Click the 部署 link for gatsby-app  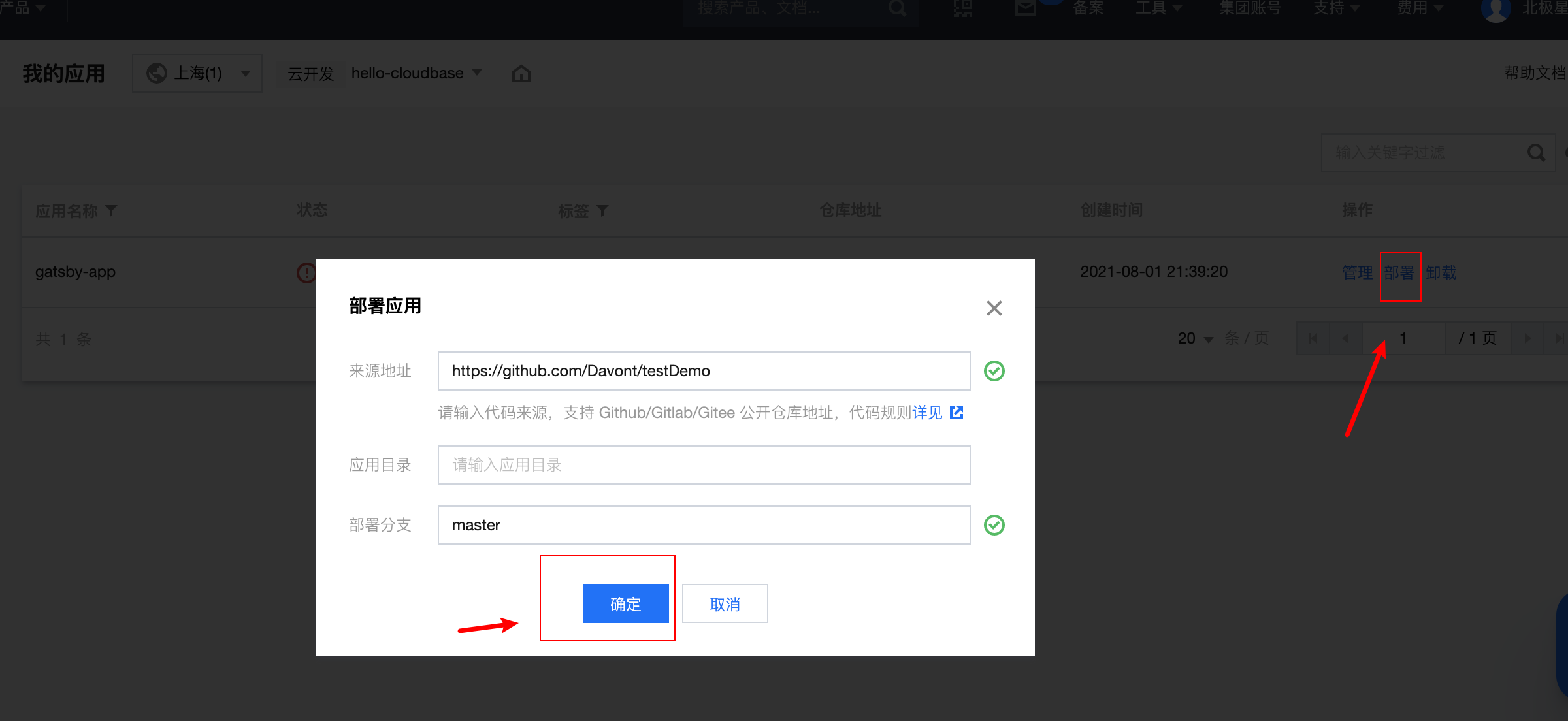click(x=1399, y=272)
